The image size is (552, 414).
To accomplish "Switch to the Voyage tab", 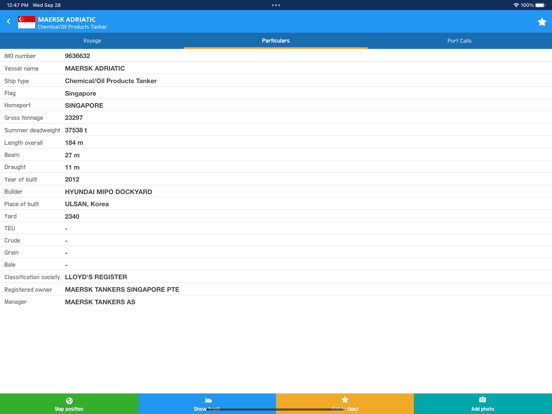I will (x=92, y=41).
